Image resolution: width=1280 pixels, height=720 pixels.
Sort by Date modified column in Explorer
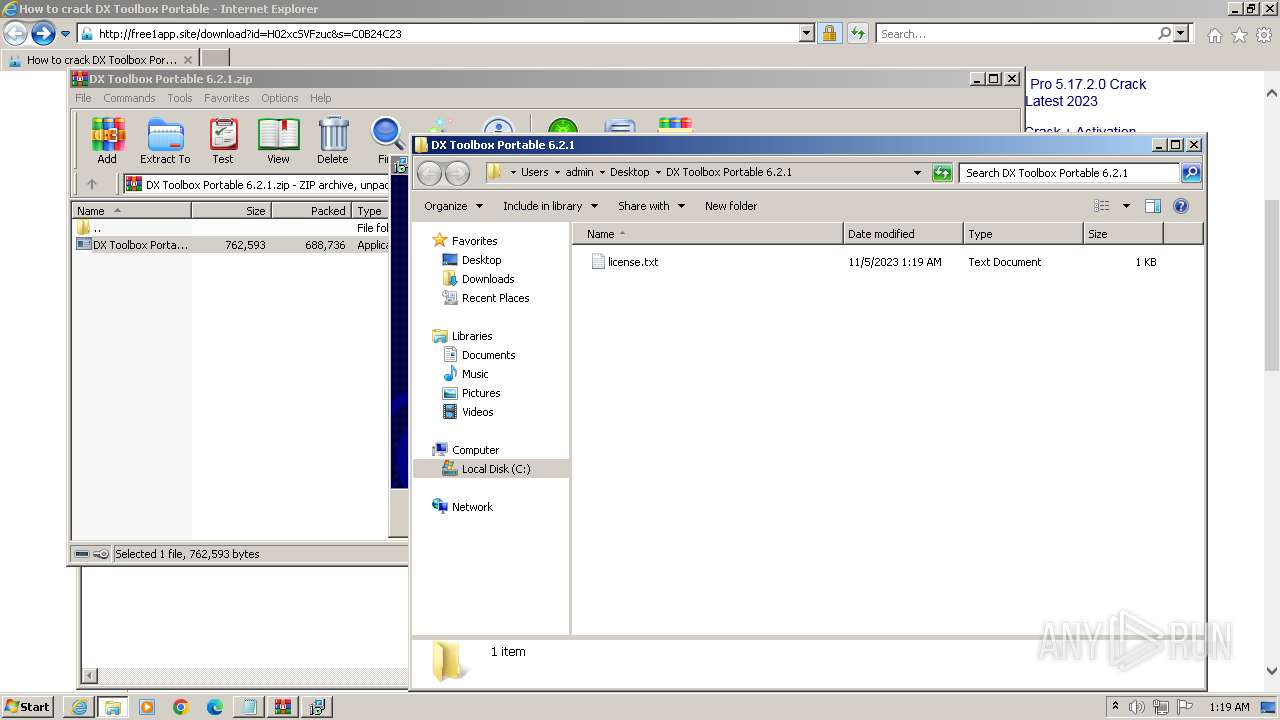click(903, 234)
